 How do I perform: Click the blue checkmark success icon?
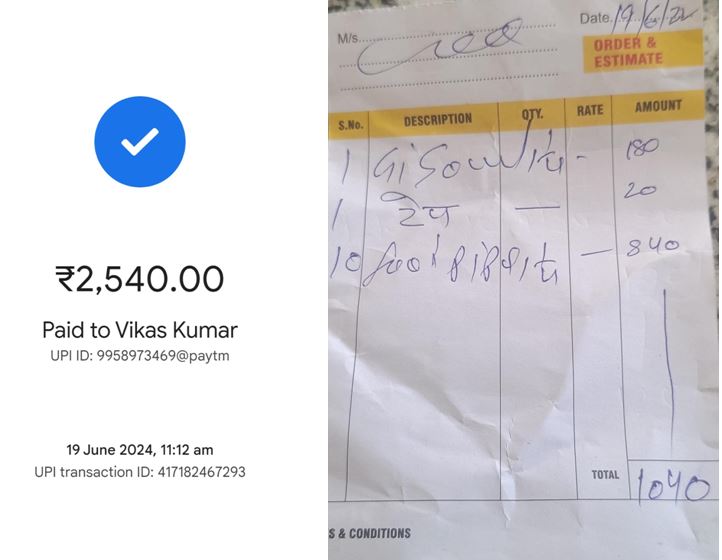click(x=140, y=141)
